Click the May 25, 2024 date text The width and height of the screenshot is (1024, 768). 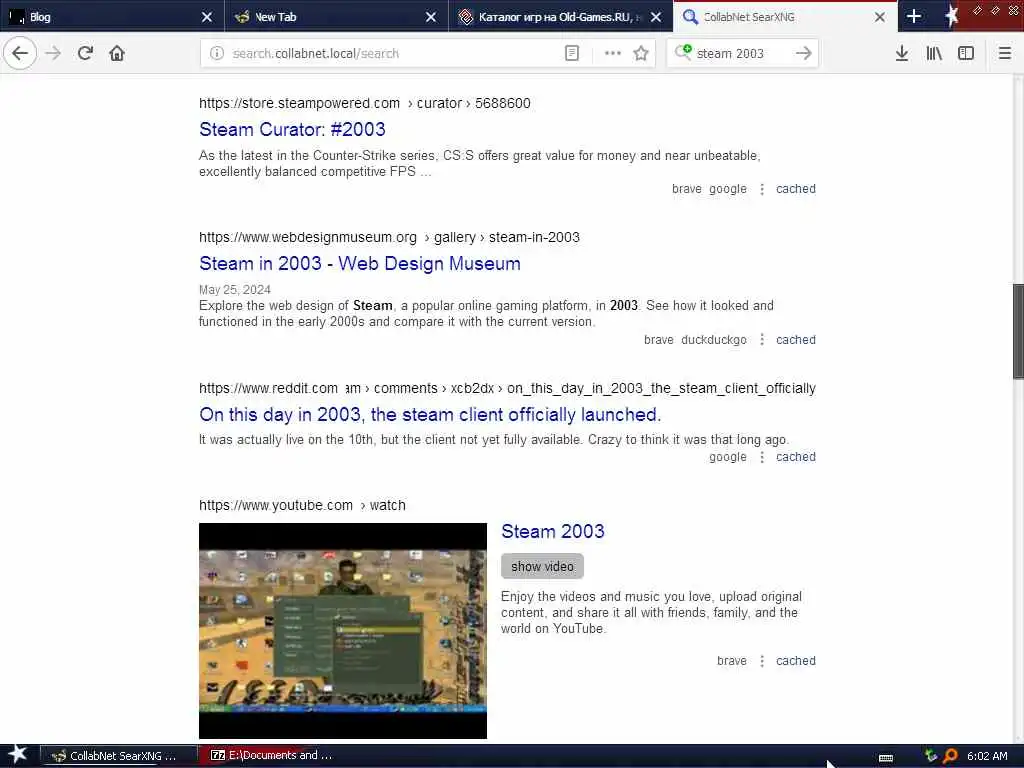pos(234,289)
